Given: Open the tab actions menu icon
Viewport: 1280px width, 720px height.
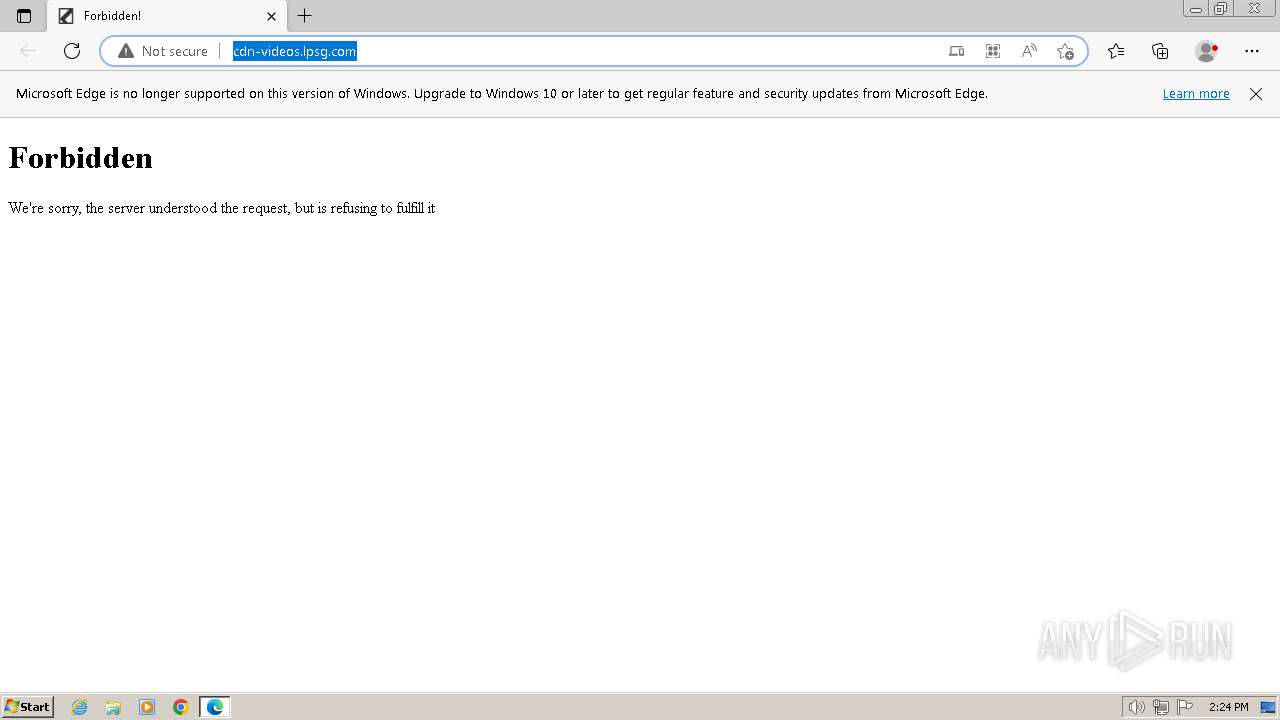Looking at the screenshot, I should [x=24, y=16].
